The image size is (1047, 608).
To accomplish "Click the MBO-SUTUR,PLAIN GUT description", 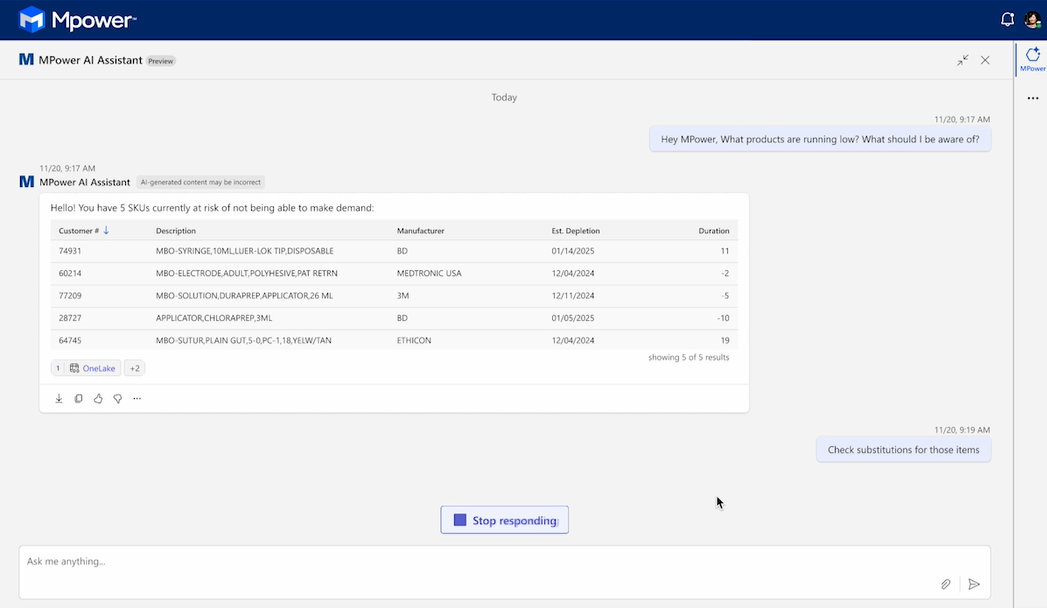I will click(244, 340).
